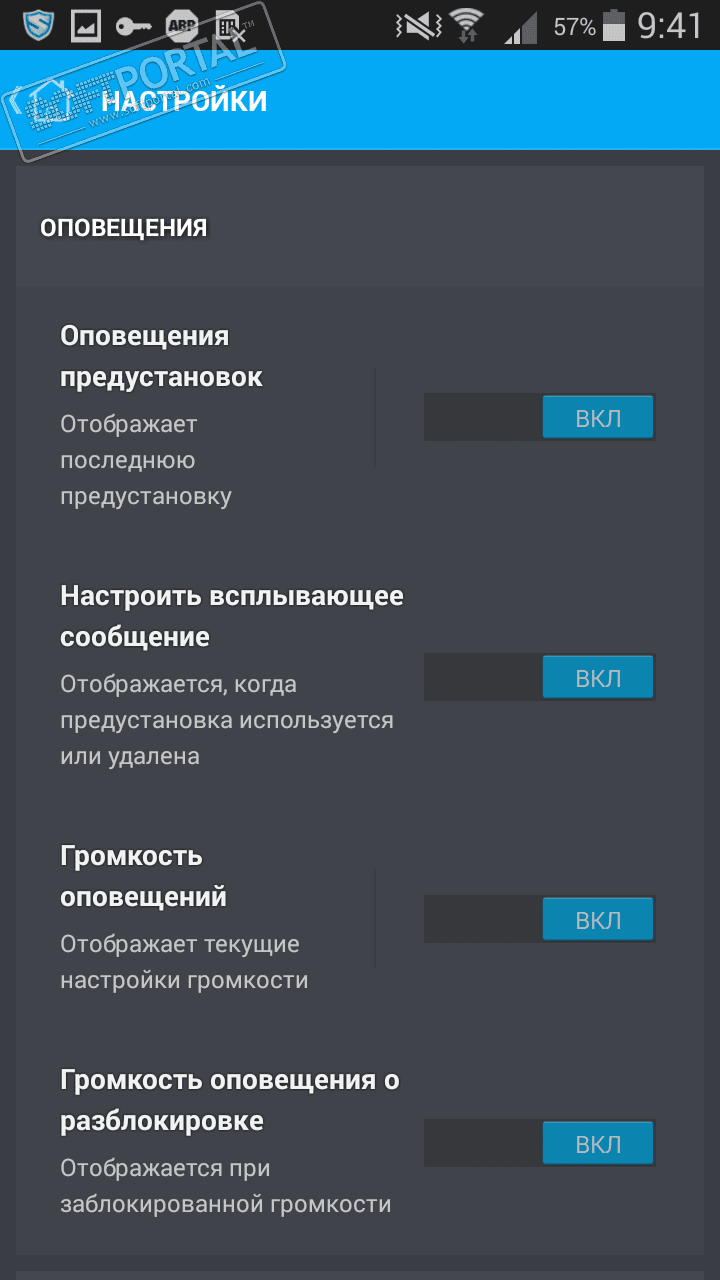This screenshot has height=1280, width=720.
Task: Disable Громкость оповещения о разблокировке switch
Action: pyautogui.click(x=539, y=1143)
